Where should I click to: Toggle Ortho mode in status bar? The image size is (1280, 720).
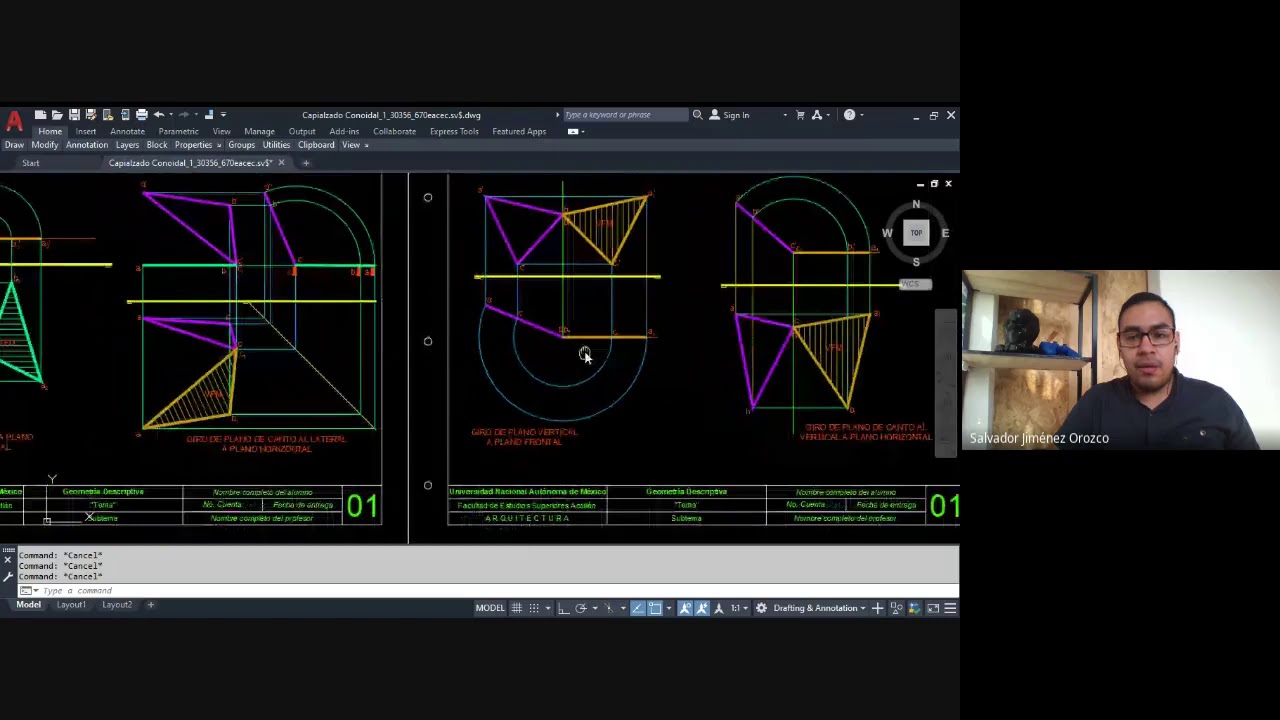tap(563, 608)
